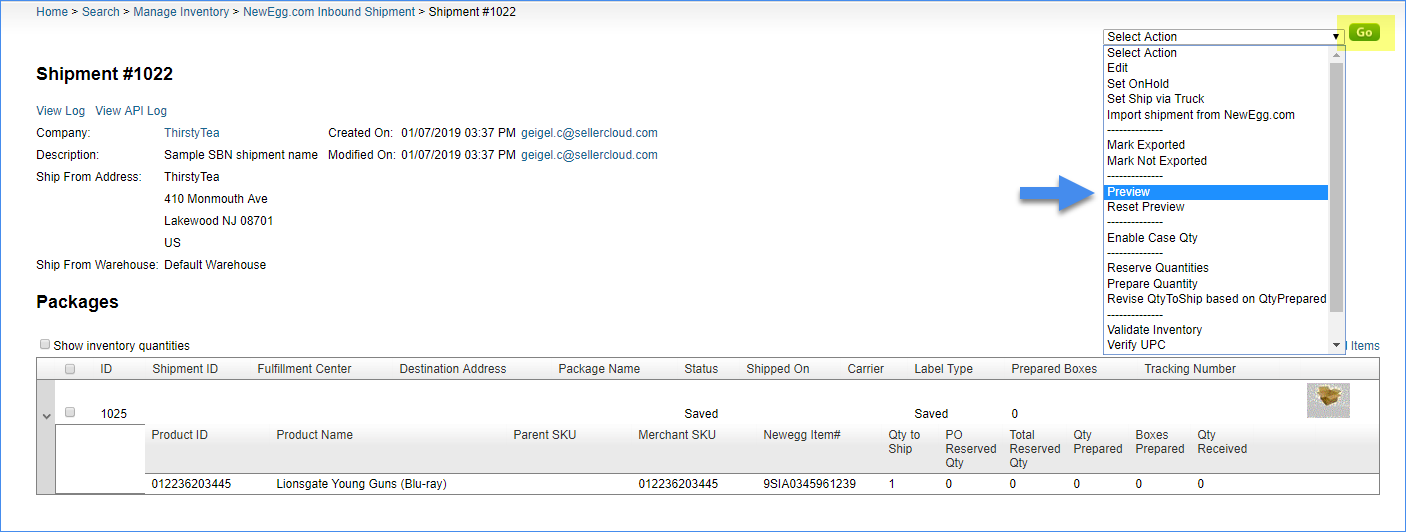Open the Select Action dropdown
Screen dimensions: 1406x532
tap(1223, 37)
